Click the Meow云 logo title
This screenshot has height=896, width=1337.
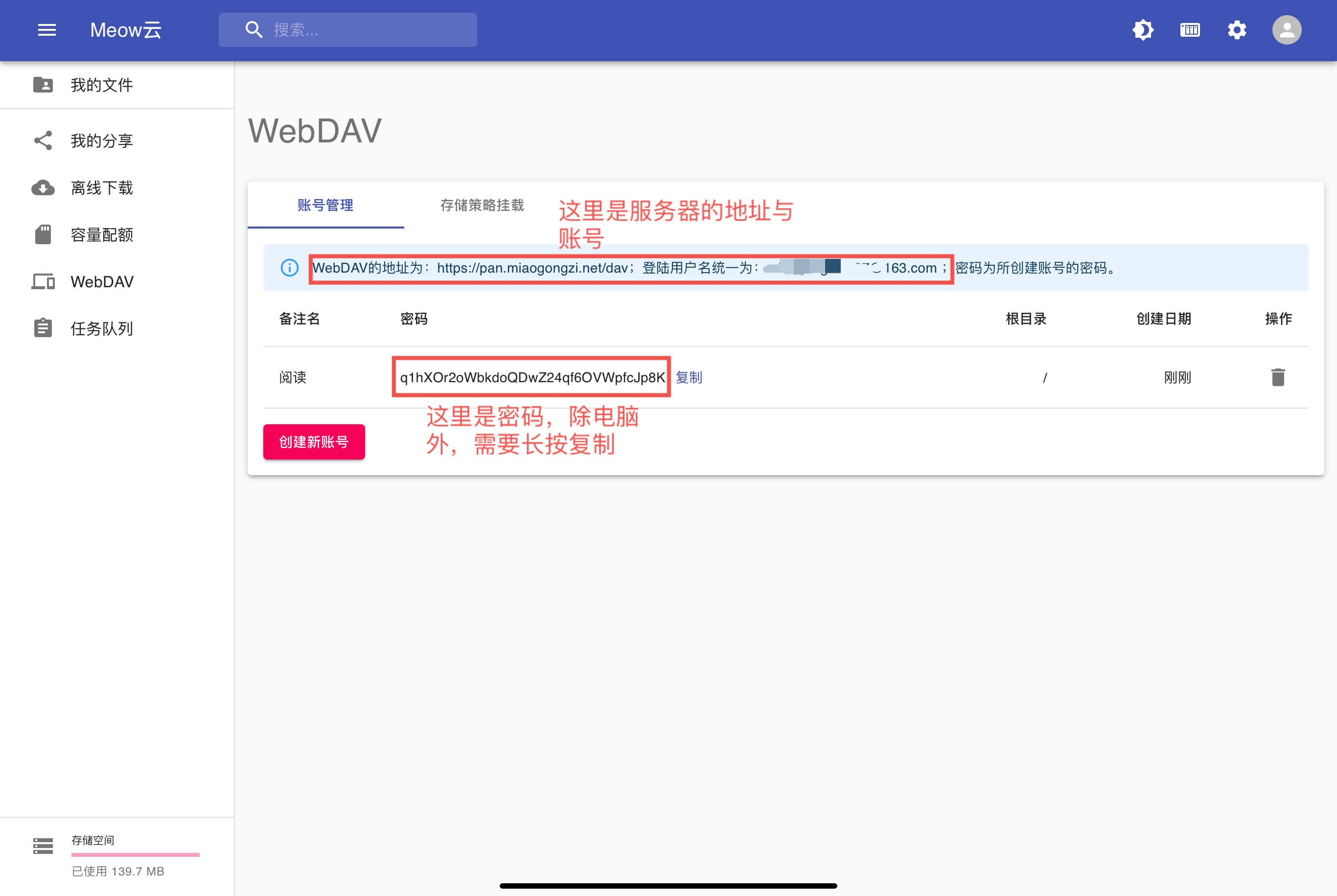pyautogui.click(x=126, y=30)
